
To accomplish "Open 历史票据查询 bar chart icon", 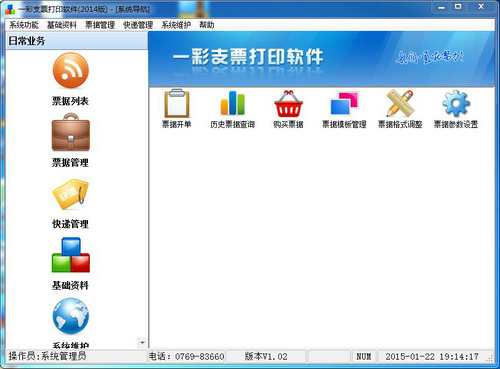I will (x=232, y=103).
